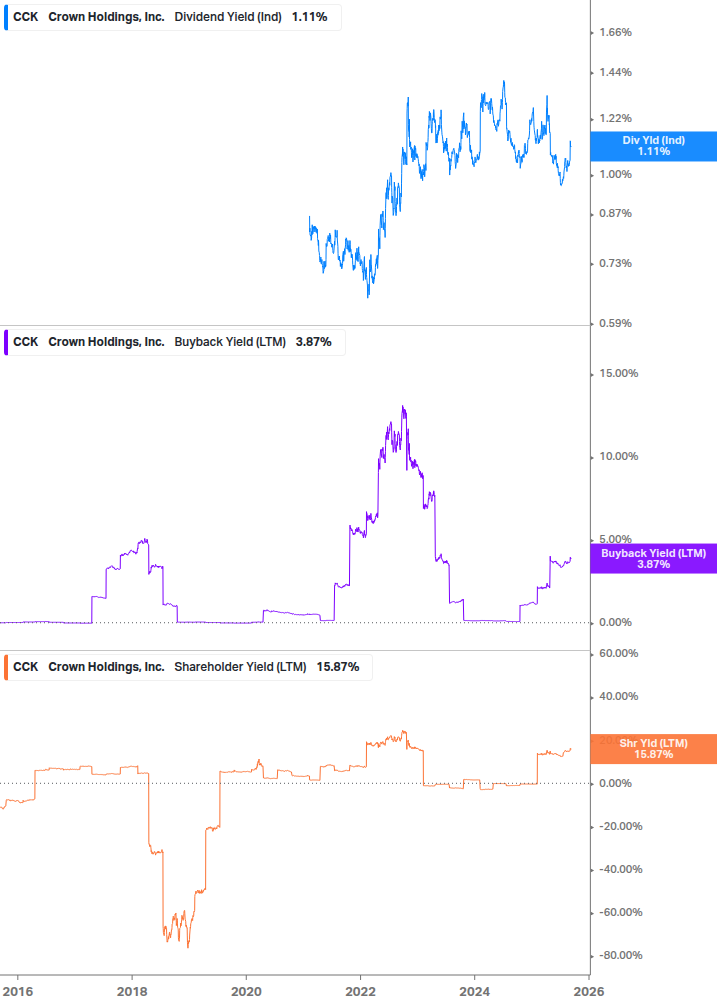Click the 15.87% value in Shareholder Yield legend
This screenshot has height=1005, width=717.
[x=338, y=667]
